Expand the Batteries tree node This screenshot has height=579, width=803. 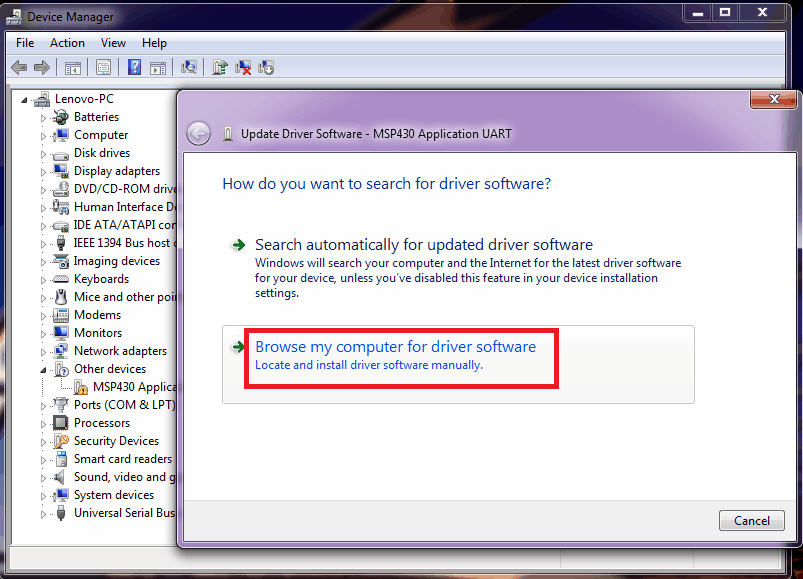44,117
